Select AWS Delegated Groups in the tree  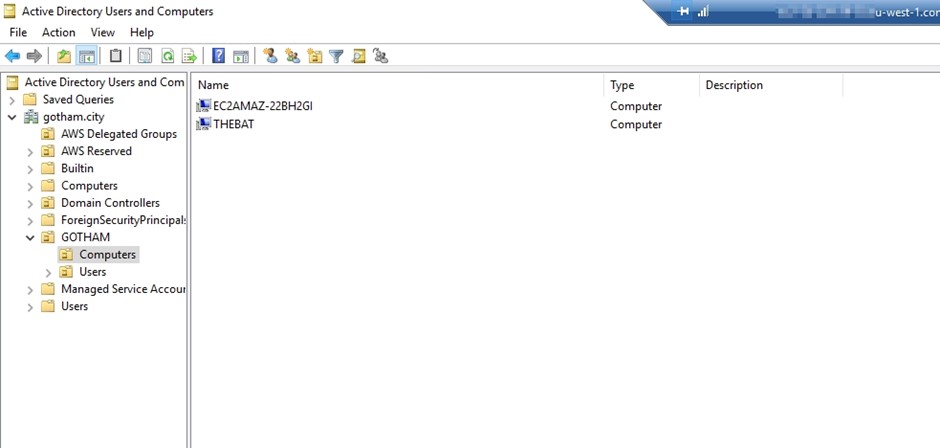[x=119, y=134]
